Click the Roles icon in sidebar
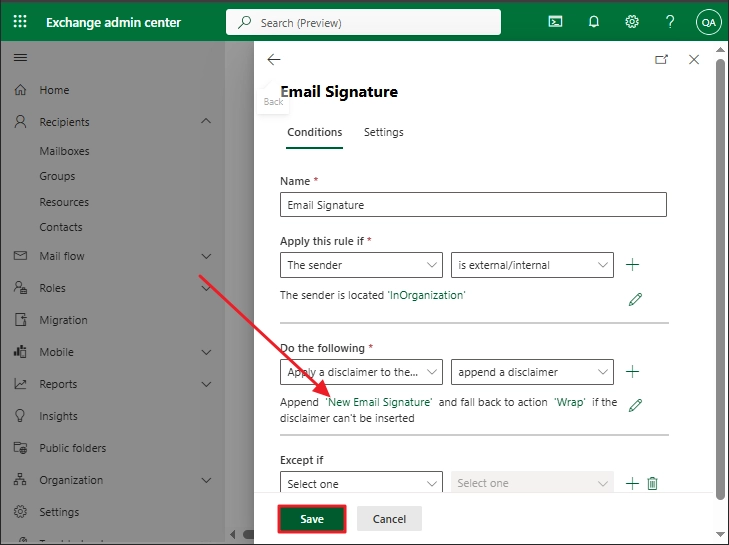729x545 pixels. pos(20,288)
